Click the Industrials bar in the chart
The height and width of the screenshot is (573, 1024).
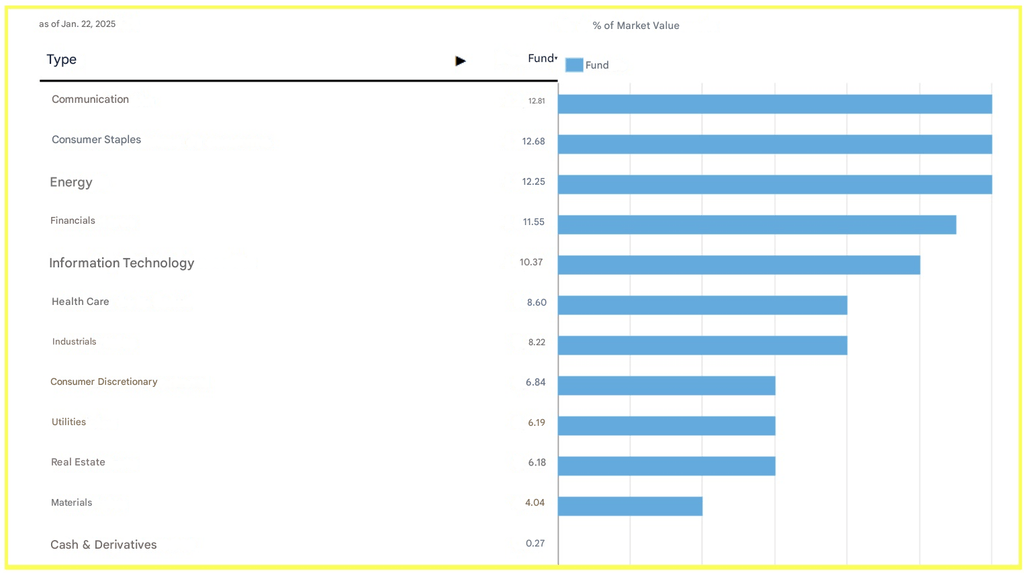point(702,345)
